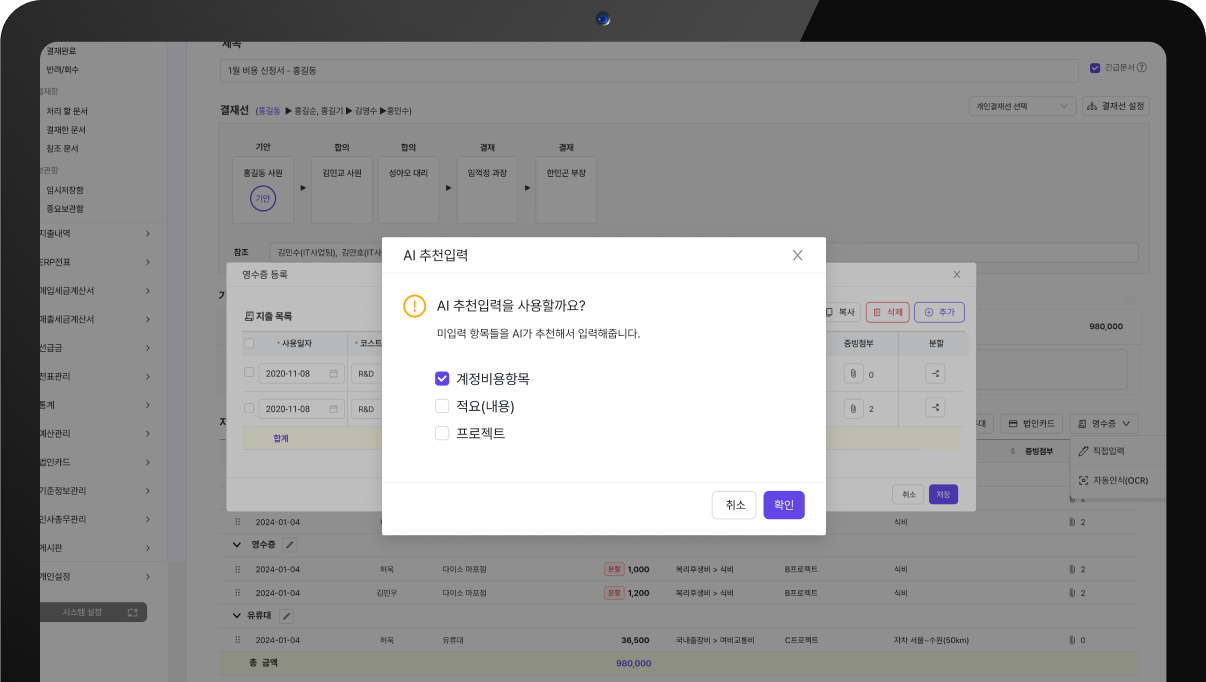Image resolution: width=1206 pixels, height=682 pixels.
Task: Open the 영수증 dropdown chevron
Action: 1125,423
